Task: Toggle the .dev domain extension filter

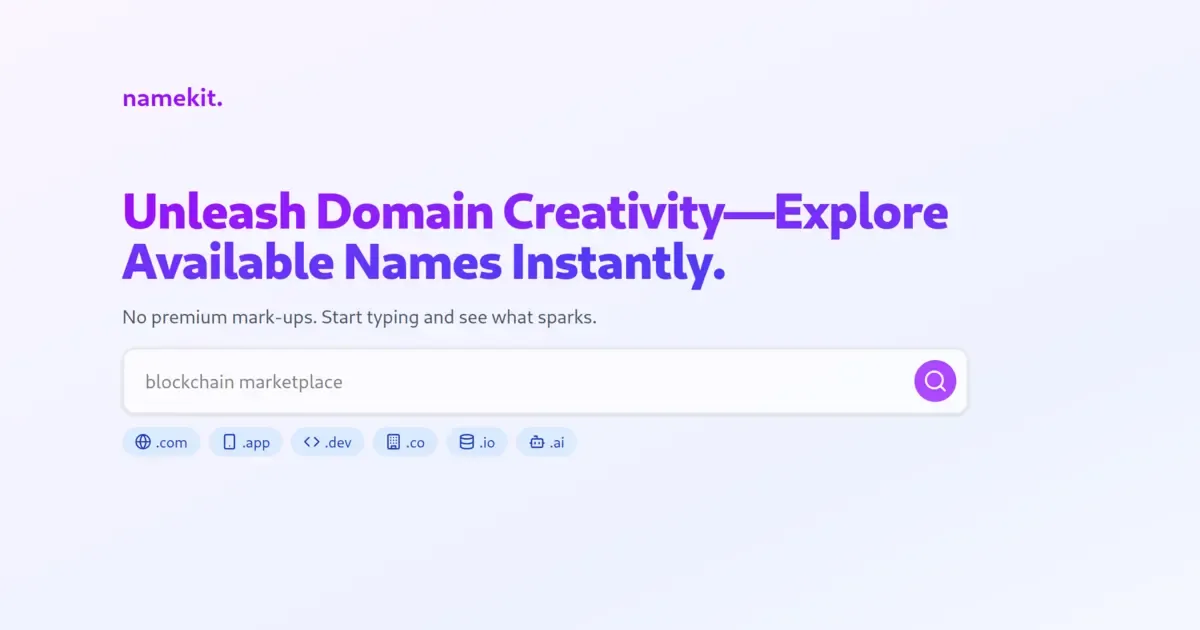Action: tap(327, 441)
